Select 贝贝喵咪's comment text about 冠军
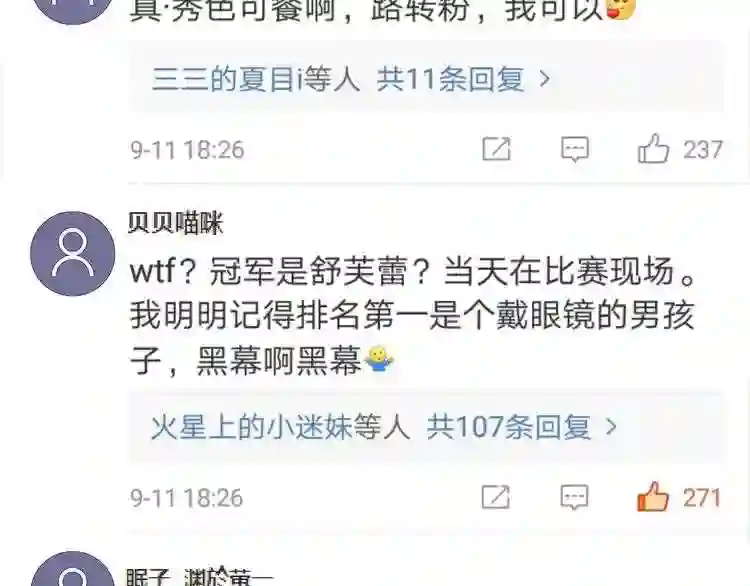The width and height of the screenshot is (750, 586). (413, 316)
